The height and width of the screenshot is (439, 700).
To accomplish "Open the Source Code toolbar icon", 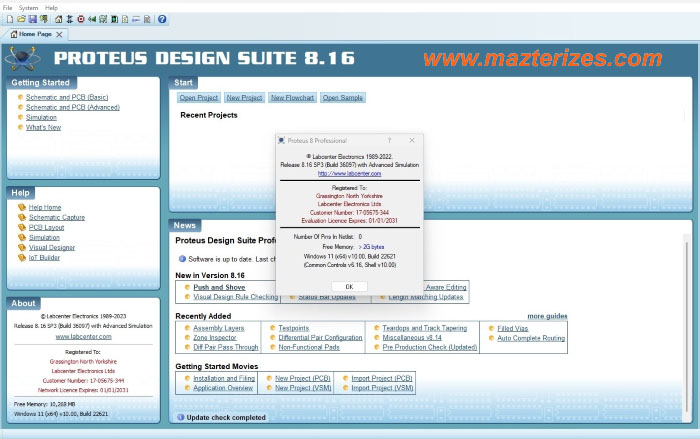I will point(136,19).
